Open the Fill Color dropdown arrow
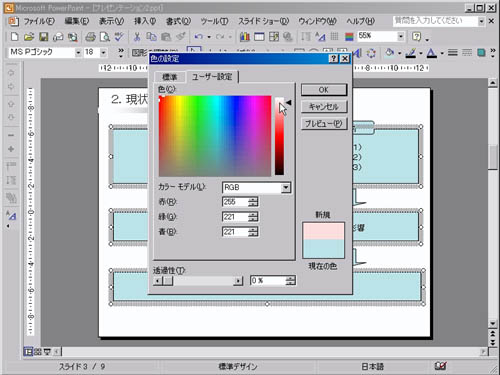Screen dimensions: 500x375 point(399,53)
